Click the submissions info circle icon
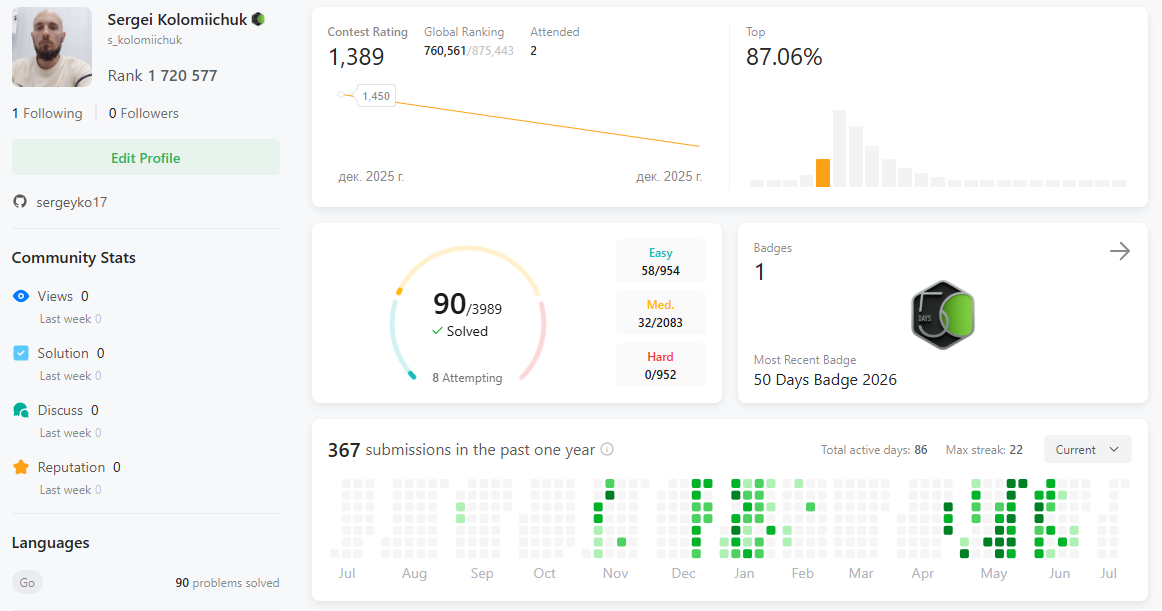This screenshot has width=1162, height=611. [x=607, y=449]
